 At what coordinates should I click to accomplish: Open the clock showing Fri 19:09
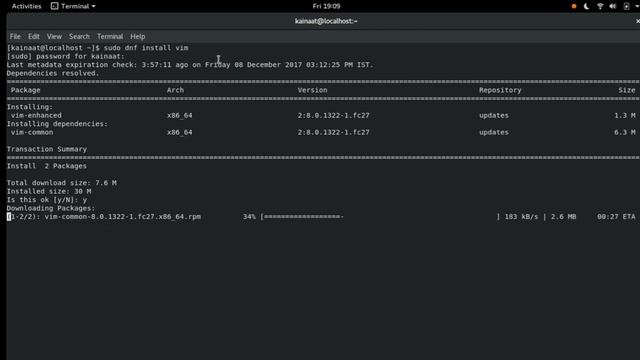tap(326, 6)
